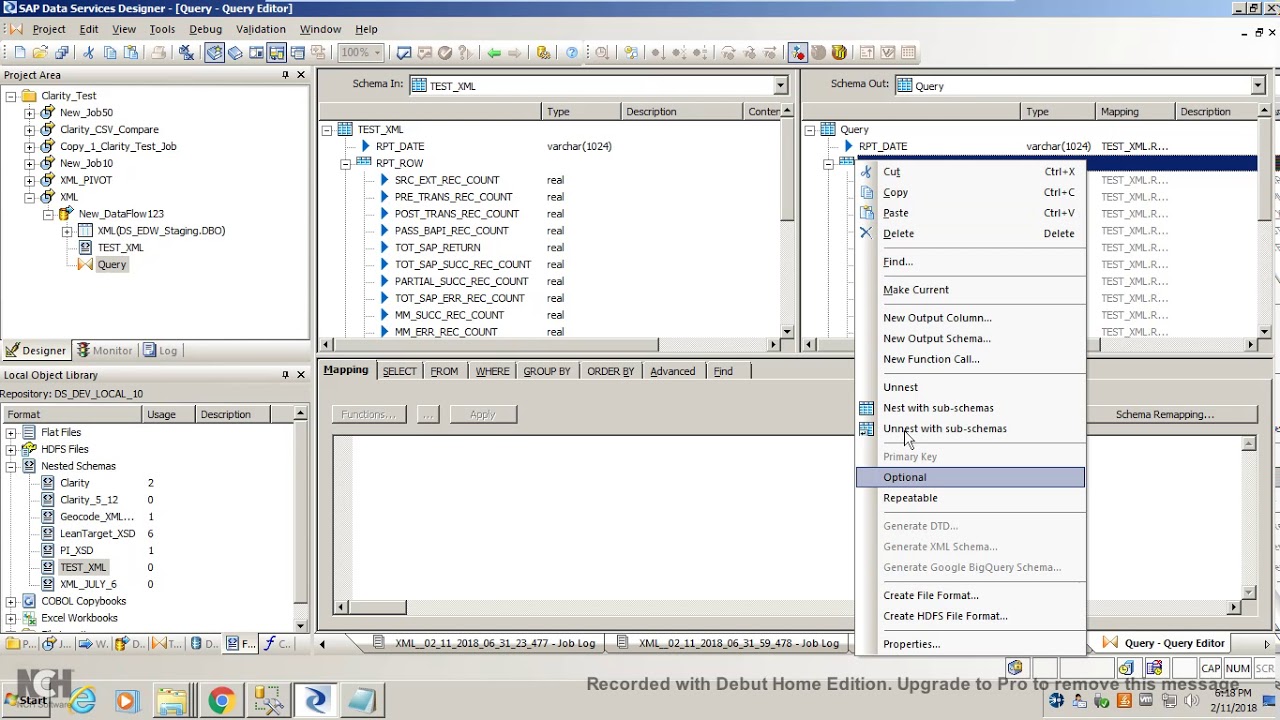Open the Debug menu
Viewport: 1280px width, 720px height.
tap(205, 29)
